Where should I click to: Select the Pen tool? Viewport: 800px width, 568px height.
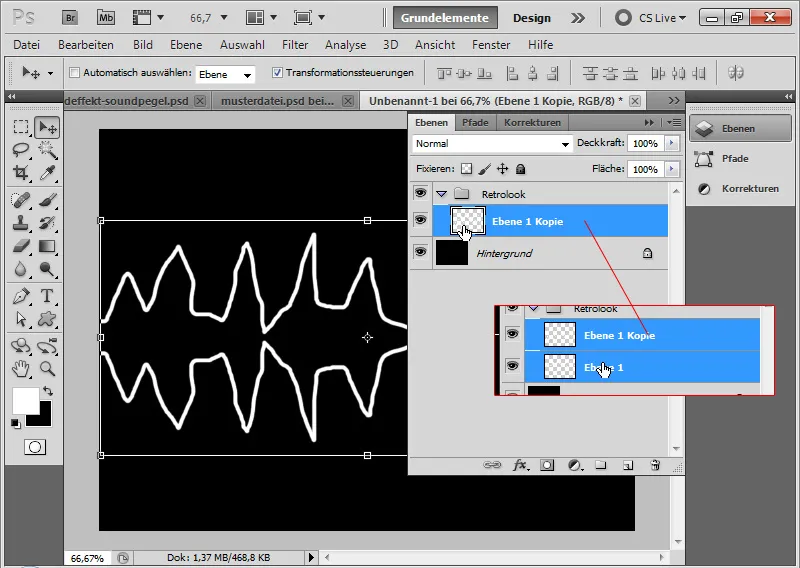(x=21, y=296)
